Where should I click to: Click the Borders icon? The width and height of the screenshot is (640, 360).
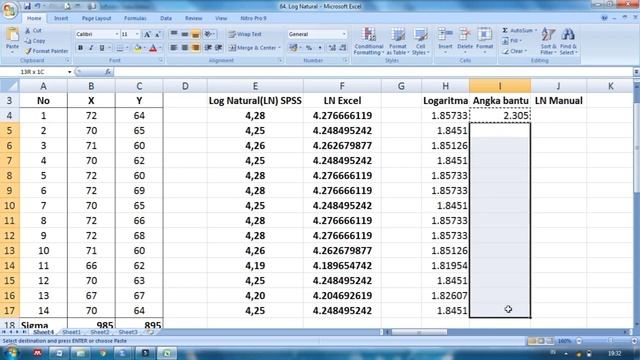coord(120,48)
